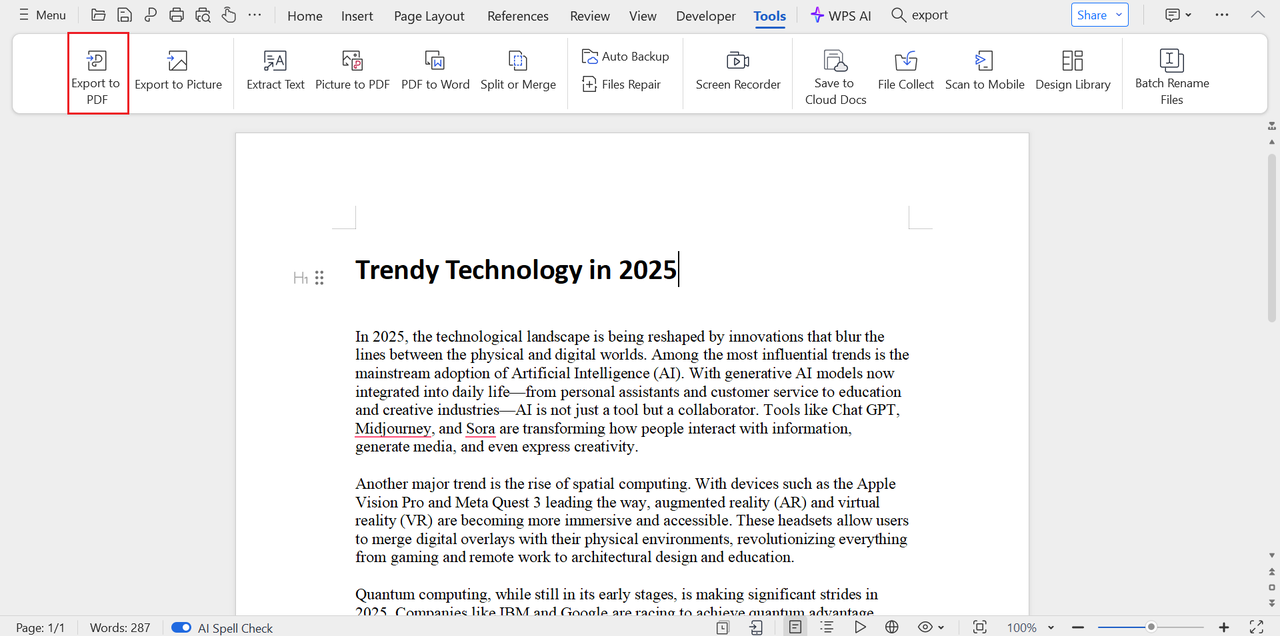
Task: Launch Batch Rename Files
Action: pos(1172,76)
